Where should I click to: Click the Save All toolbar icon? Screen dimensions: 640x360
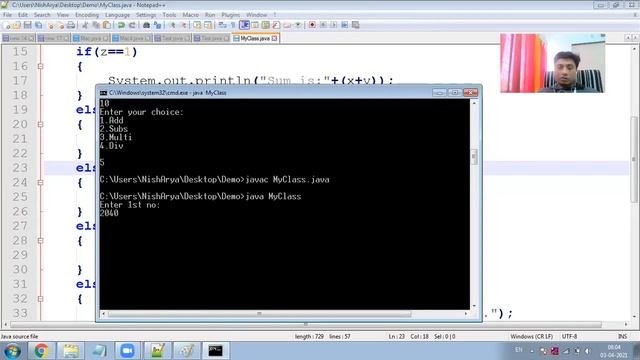(x=38, y=25)
